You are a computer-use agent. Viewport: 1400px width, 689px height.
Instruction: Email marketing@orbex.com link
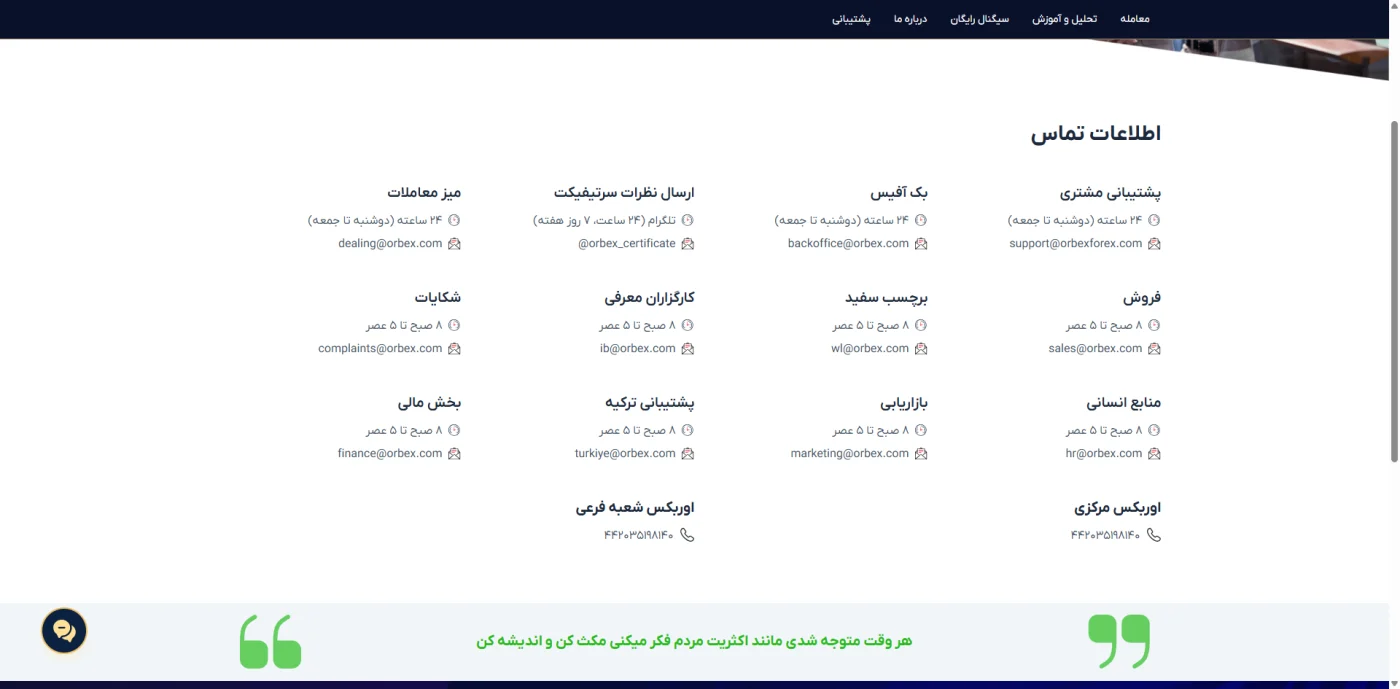[850, 454]
